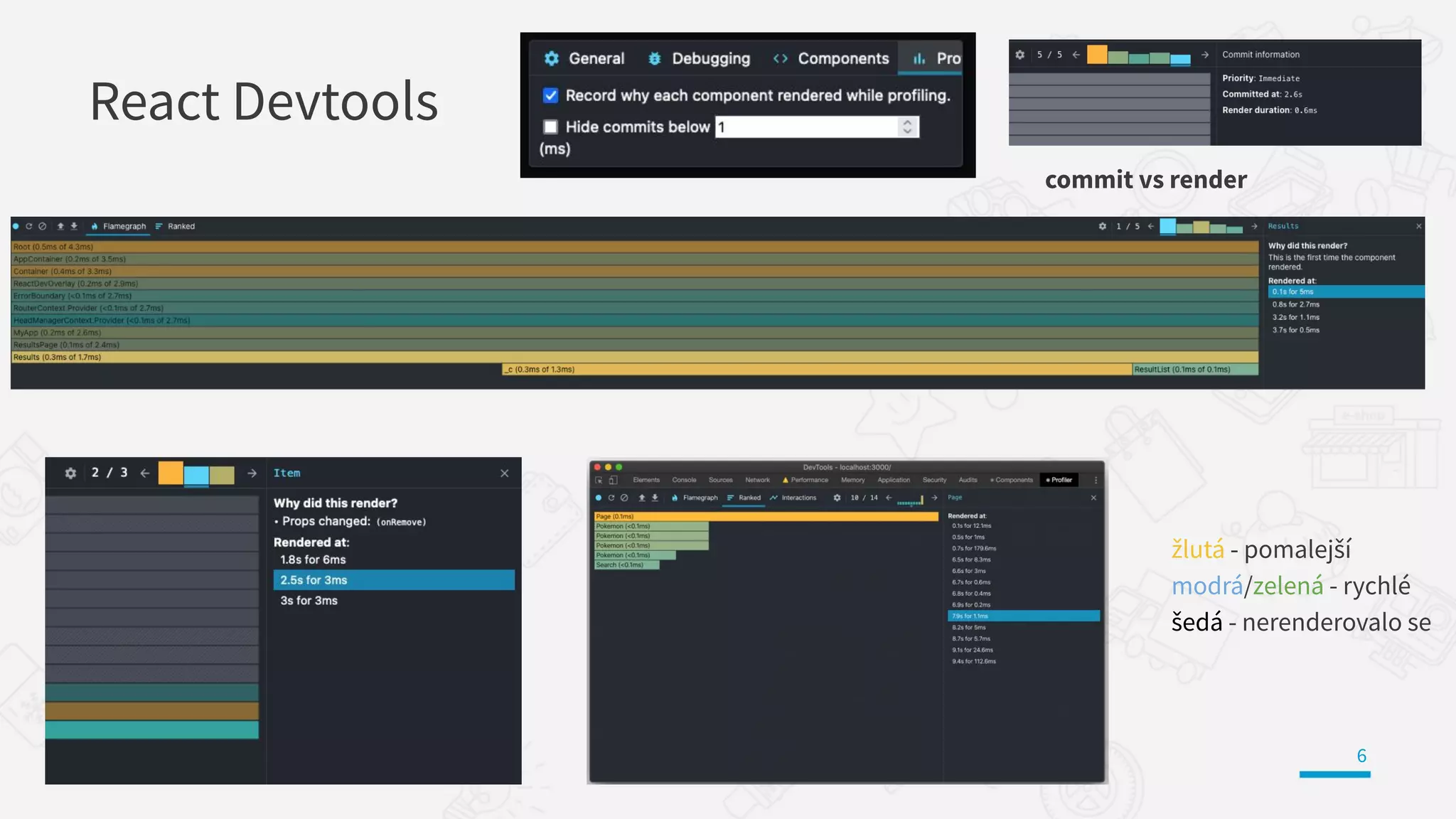Click the save profile download arrow icon
This screenshot has width=1456, height=819.
click(x=74, y=227)
